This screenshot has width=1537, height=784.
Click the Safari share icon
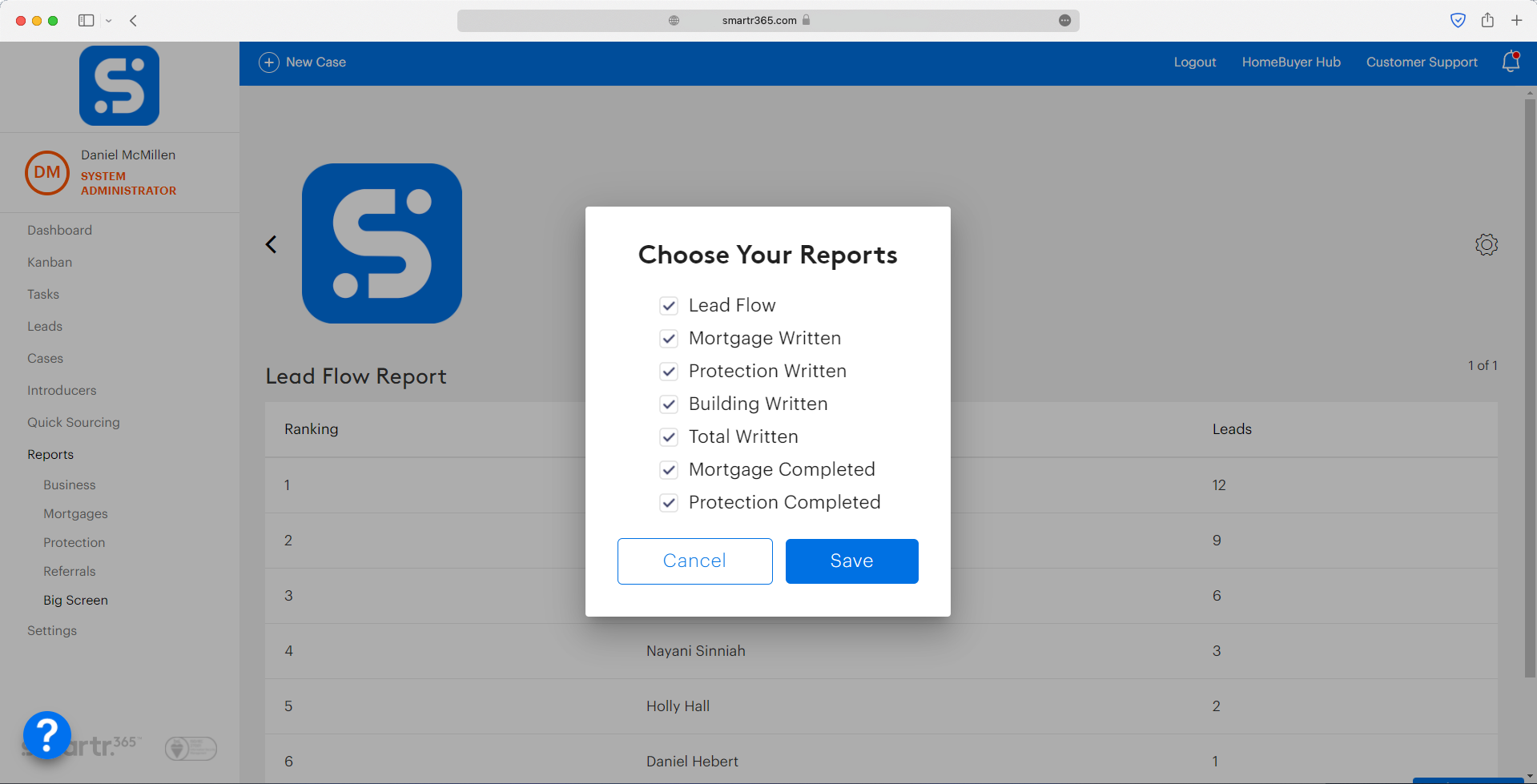pyautogui.click(x=1487, y=20)
